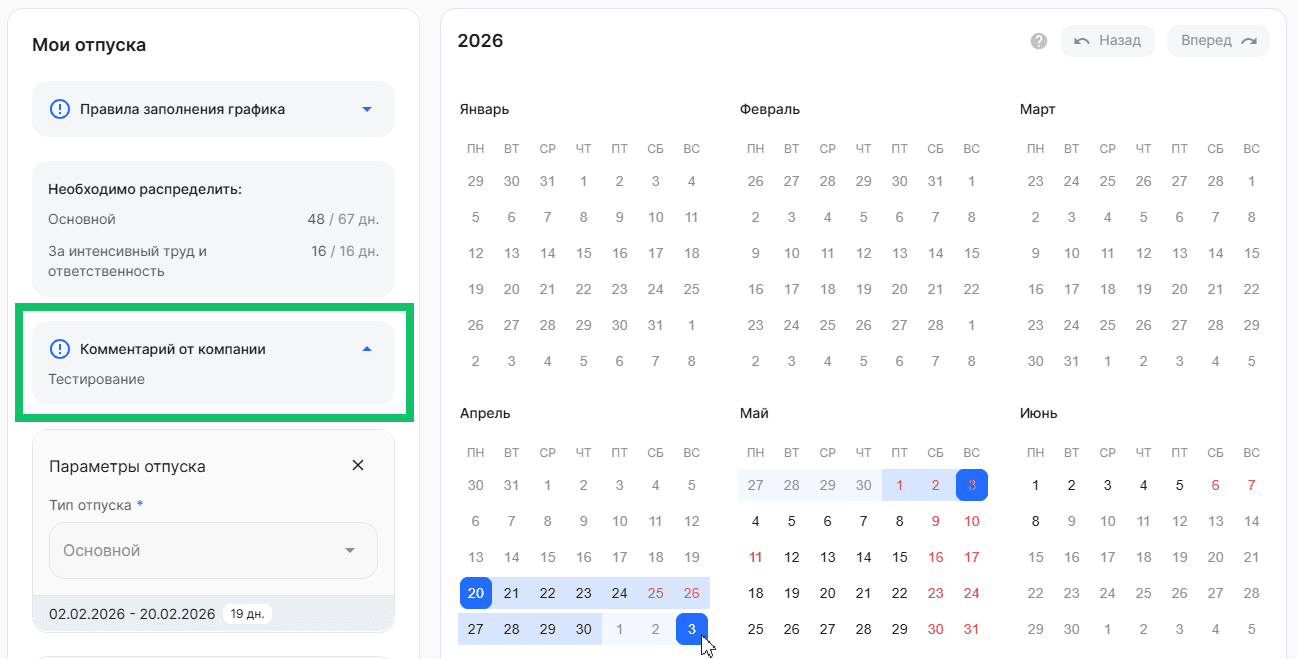1297x659 pixels.
Task: Collapse the Комментарий от компании section
Action: 366,349
